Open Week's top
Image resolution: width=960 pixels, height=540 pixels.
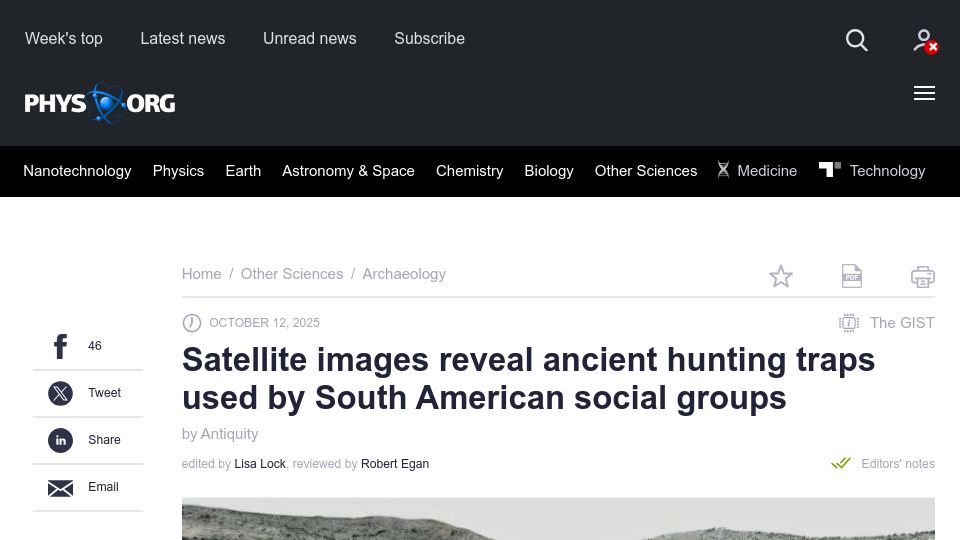click(x=64, y=39)
